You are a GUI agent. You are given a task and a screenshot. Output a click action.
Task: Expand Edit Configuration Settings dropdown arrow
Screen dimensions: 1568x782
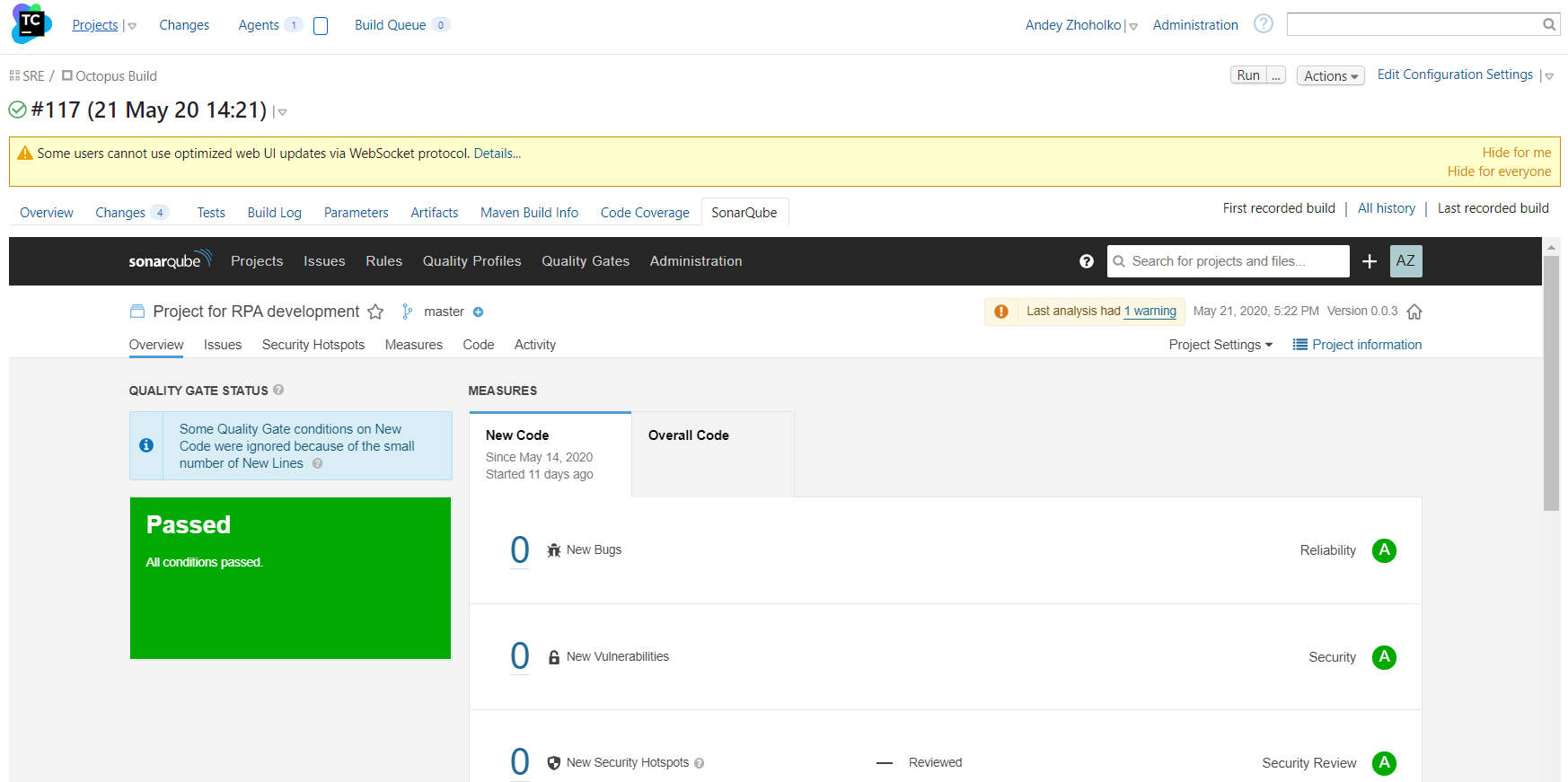pos(1549,77)
